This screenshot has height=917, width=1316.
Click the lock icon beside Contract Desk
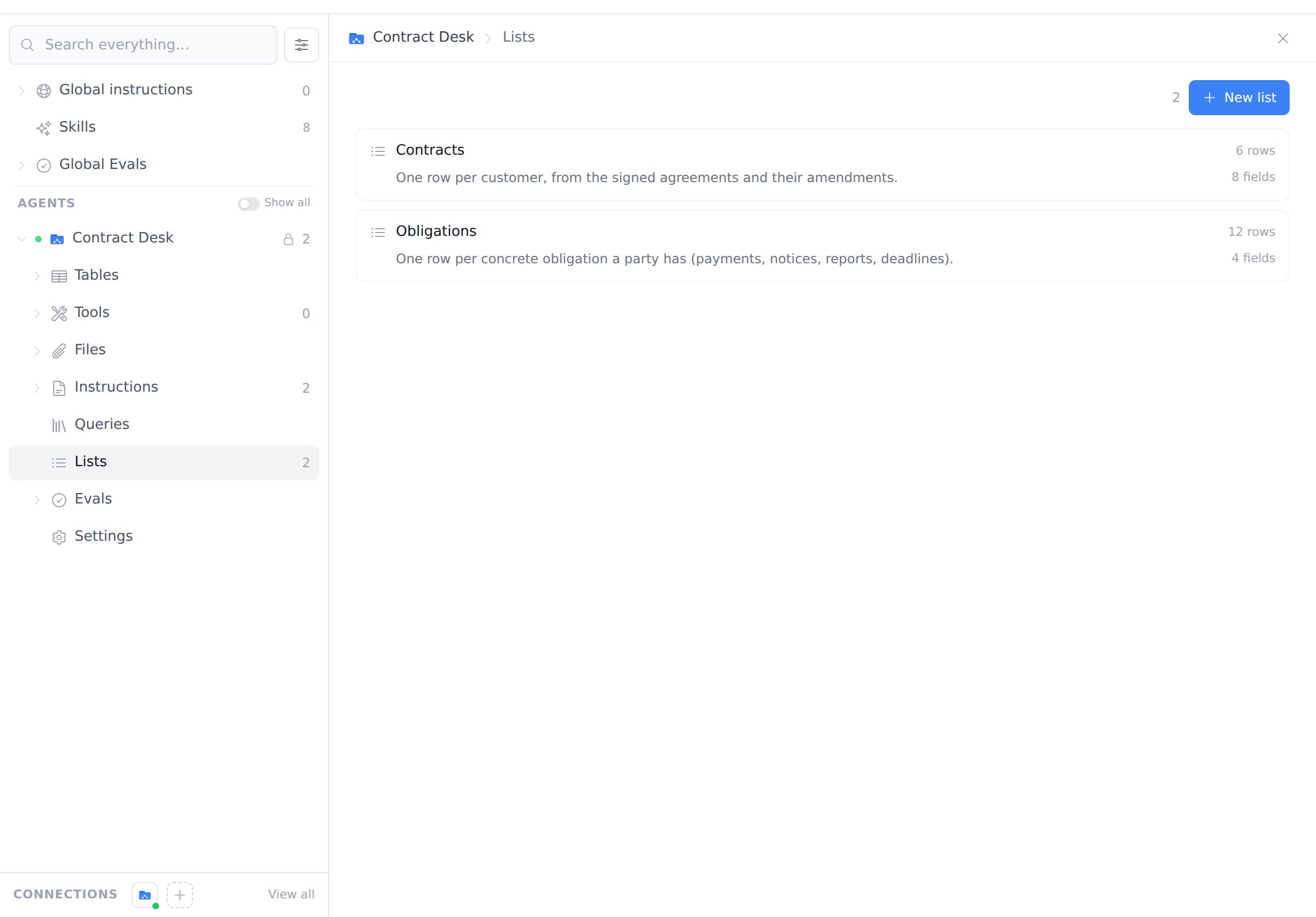click(288, 239)
